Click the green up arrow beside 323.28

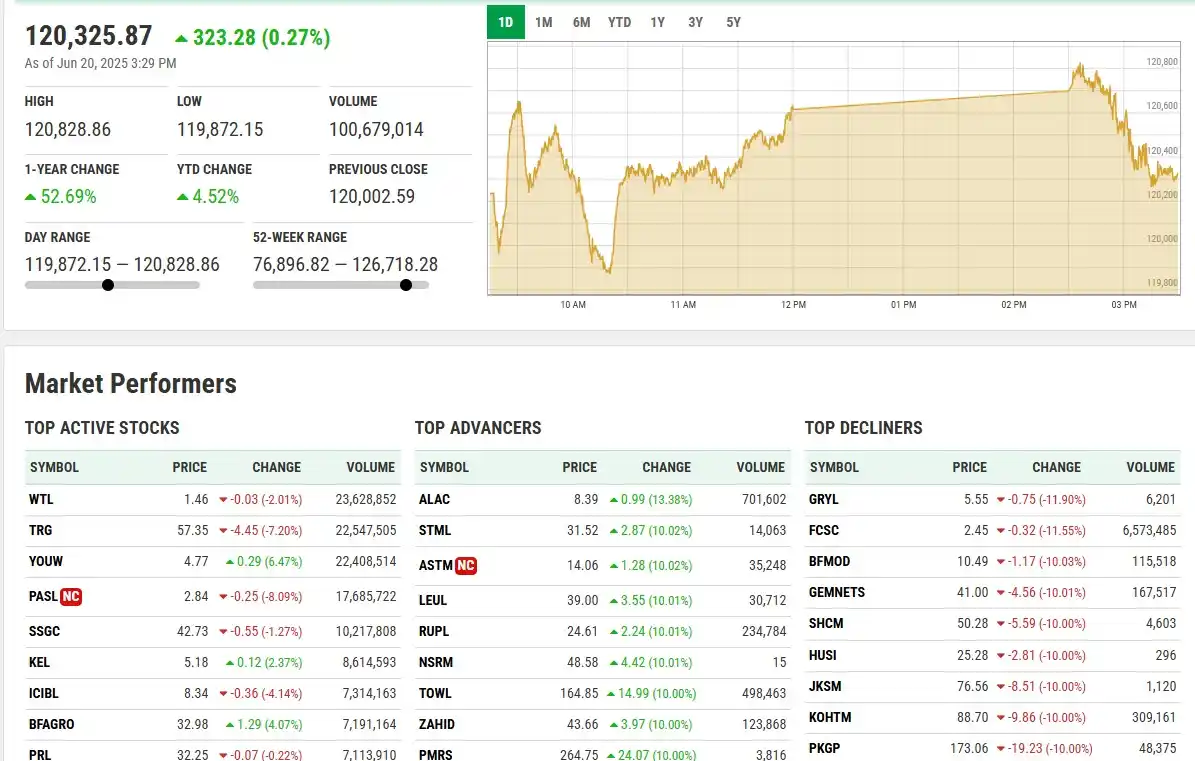(181, 38)
